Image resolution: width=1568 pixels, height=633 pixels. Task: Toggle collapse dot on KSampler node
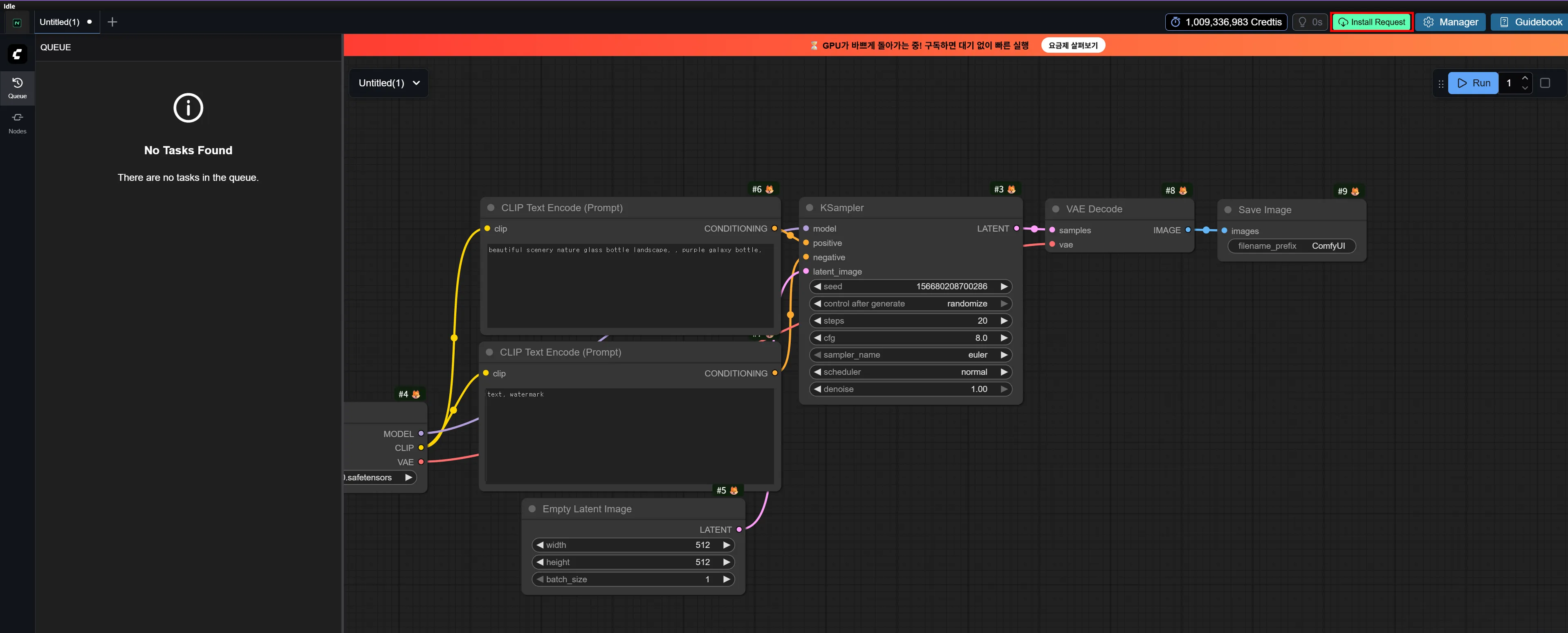tap(810, 208)
